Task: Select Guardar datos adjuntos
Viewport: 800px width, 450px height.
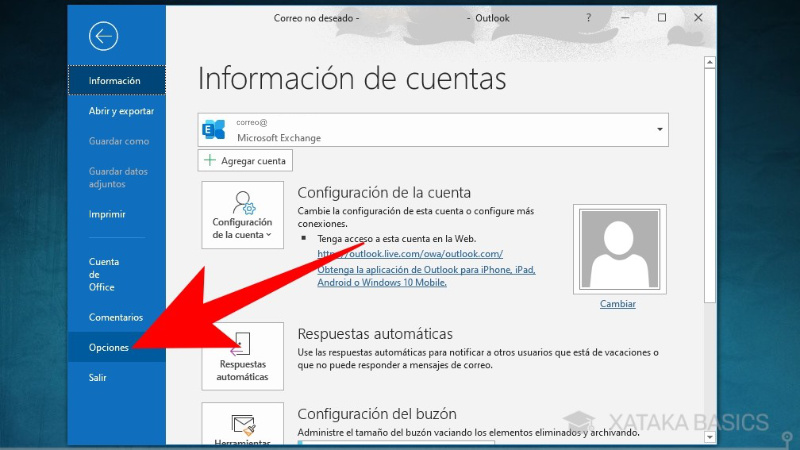Action: (x=117, y=178)
